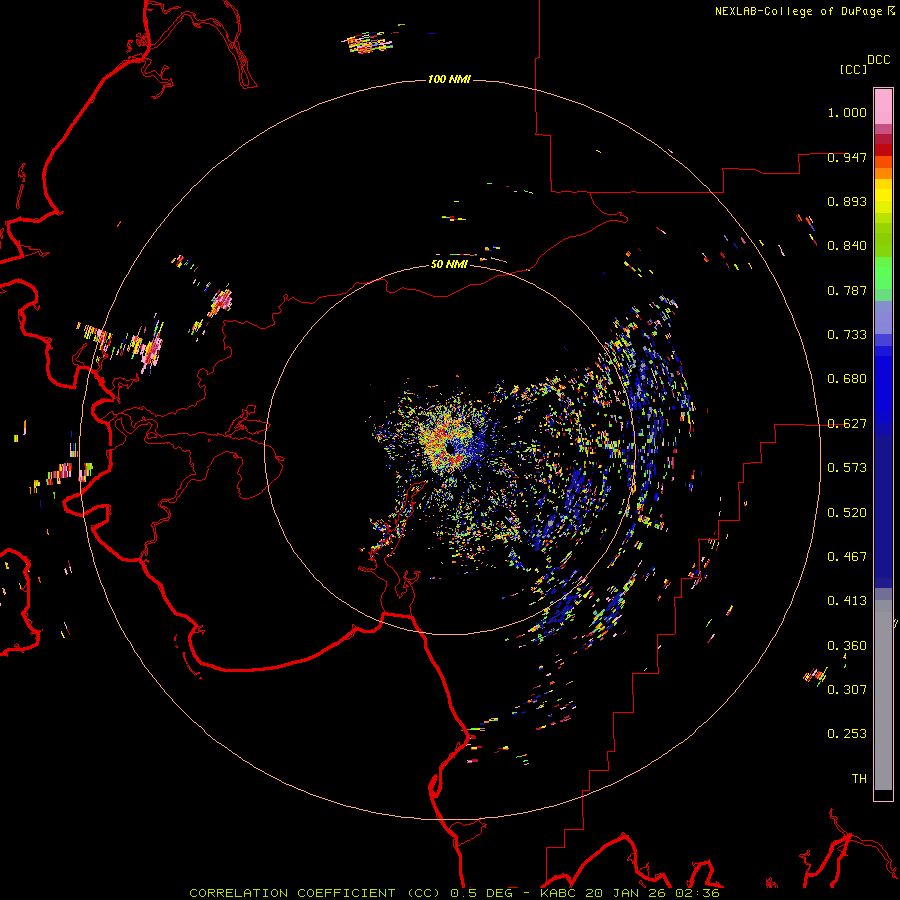Select the bright green color bar segment
The width and height of the screenshot is (900, 900).
point(883,273)
